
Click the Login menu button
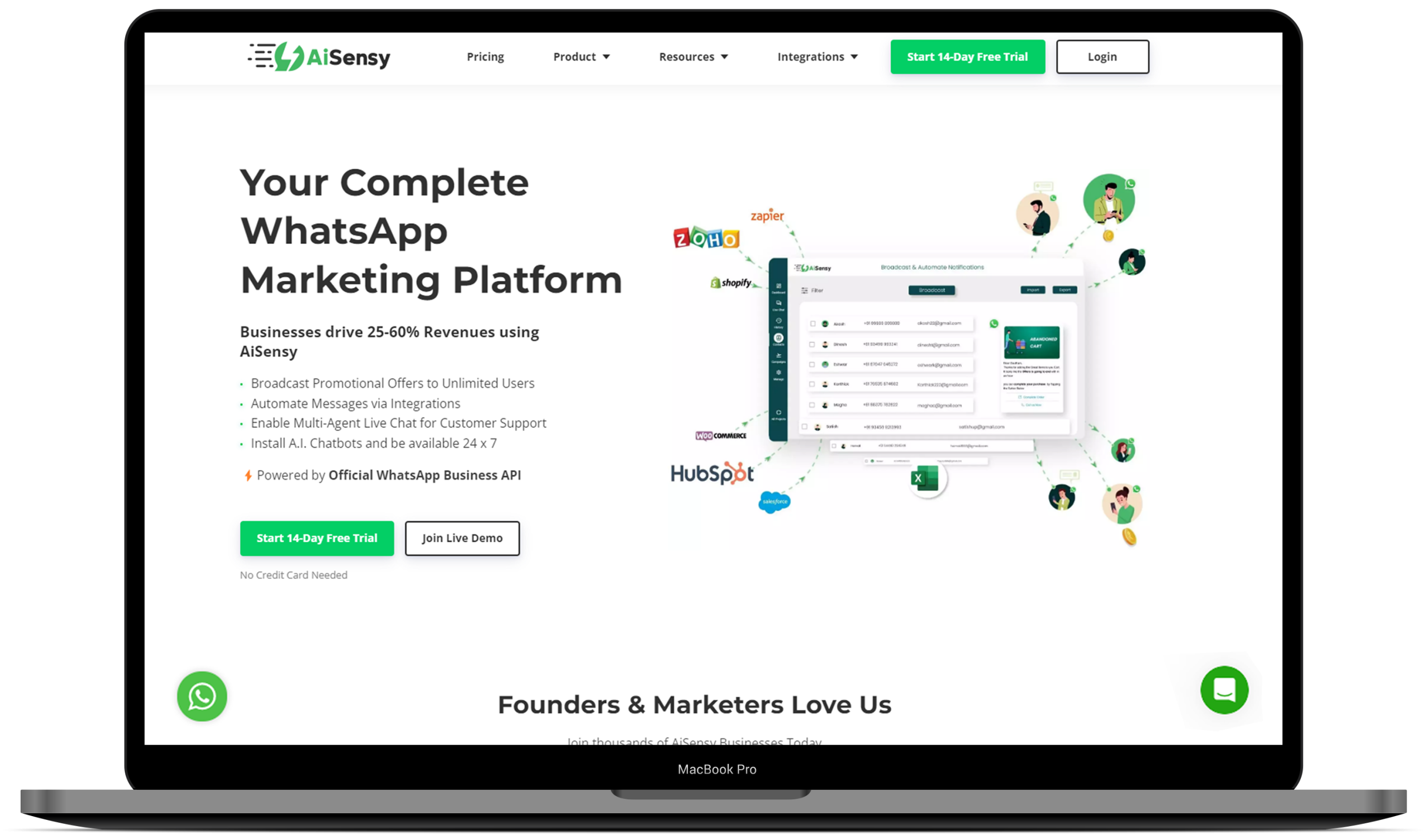(x=1101, y=56)
